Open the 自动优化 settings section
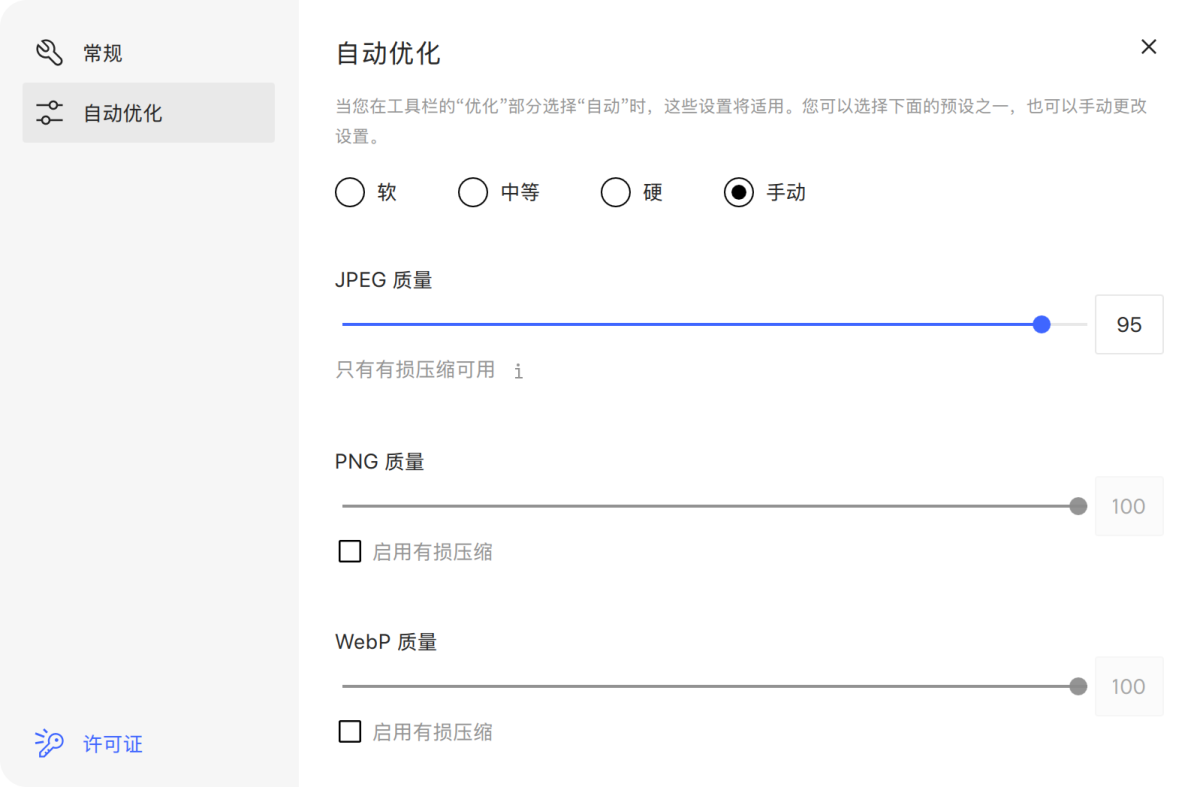Image resolution: width=1200 pixels, height=787 pixels. pyautogui.click(x=97, y=113)
